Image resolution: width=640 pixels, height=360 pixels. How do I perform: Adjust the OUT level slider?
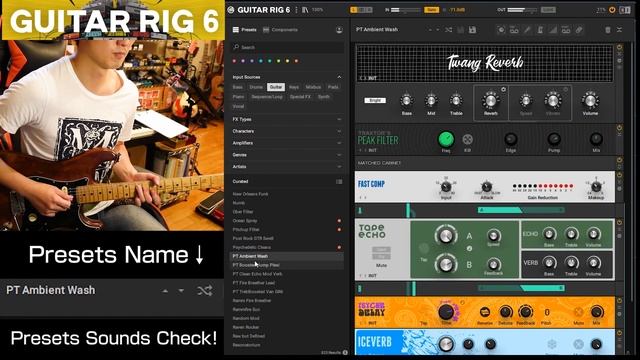(522, 9)
